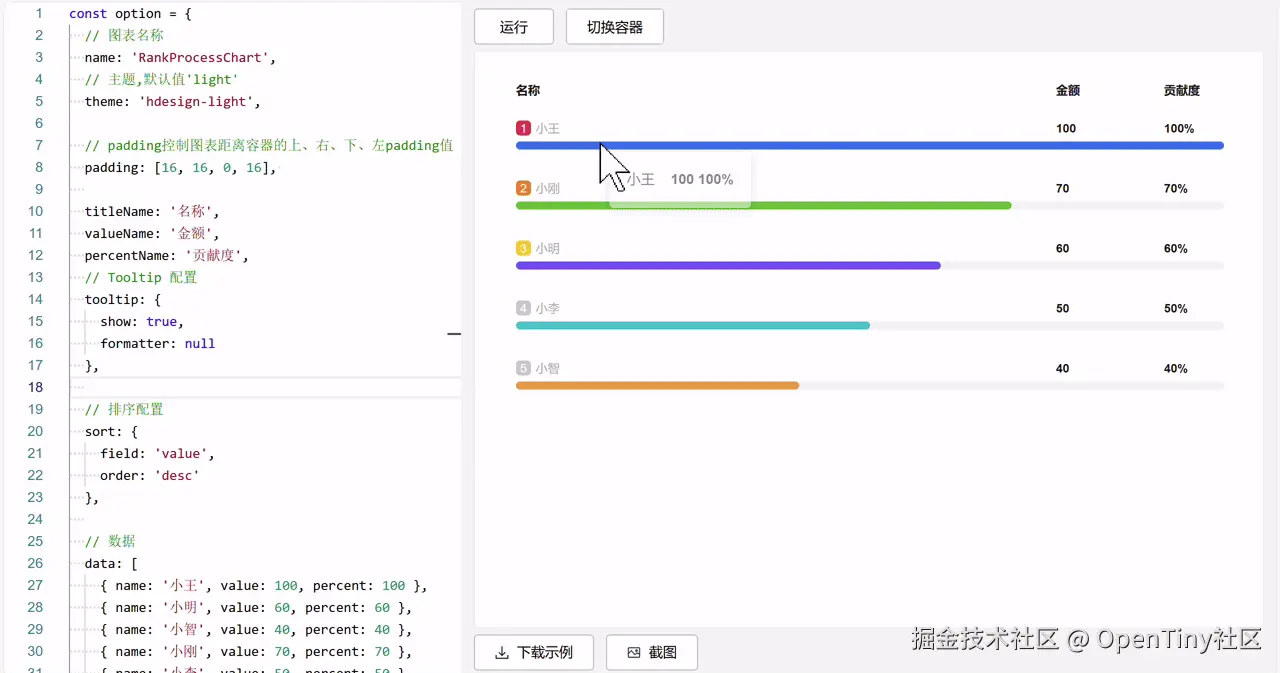1280x673 pixels.
Task: Select the orange rank badge 2 beside 小刚
Action: point(522,188)
